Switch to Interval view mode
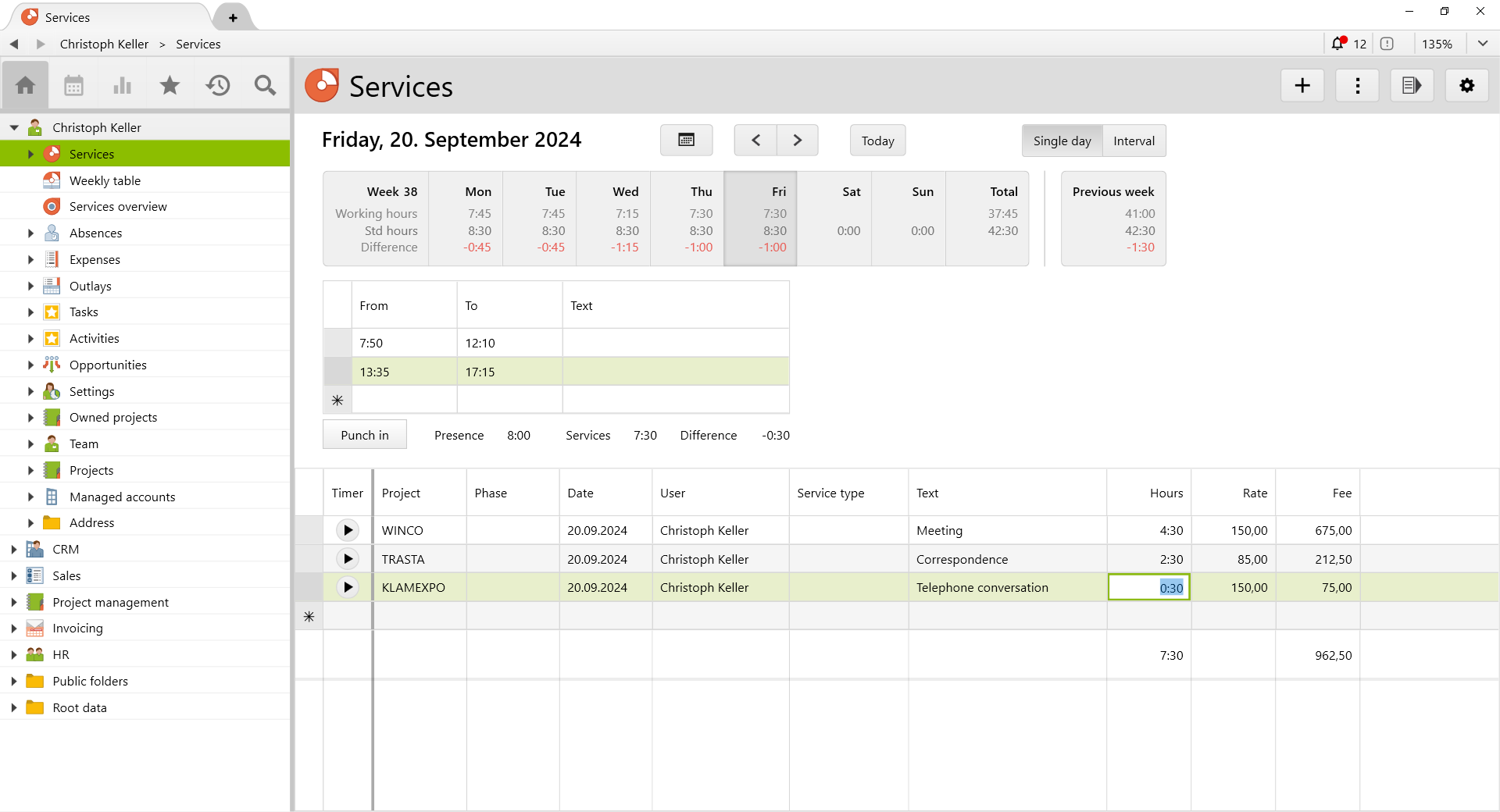This screenshot has width=1500, height=812. (x=1134, y=141)
